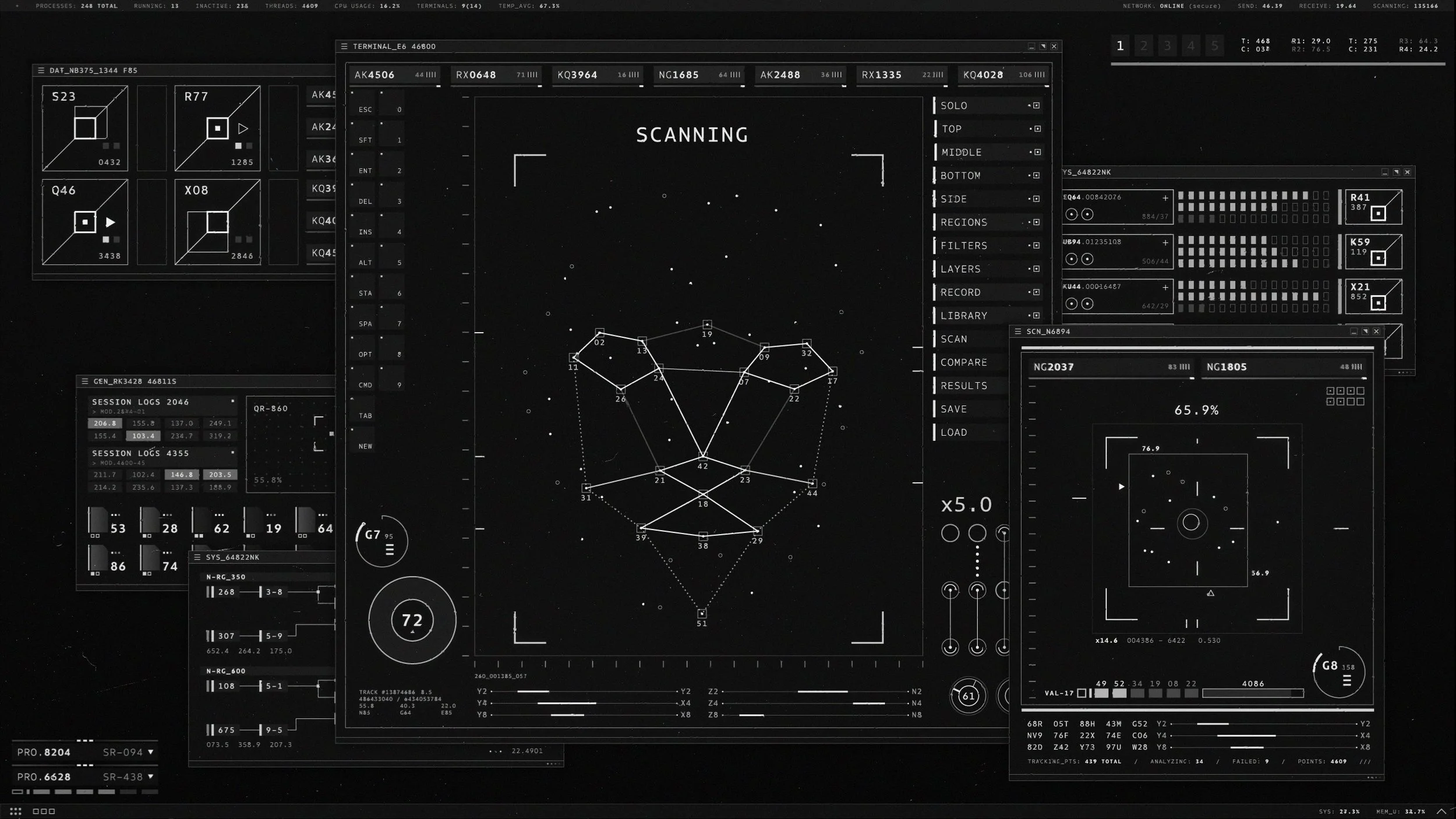Click the COMPARE menu button
Screen dimensions: 1456x819
pos(964,362)
